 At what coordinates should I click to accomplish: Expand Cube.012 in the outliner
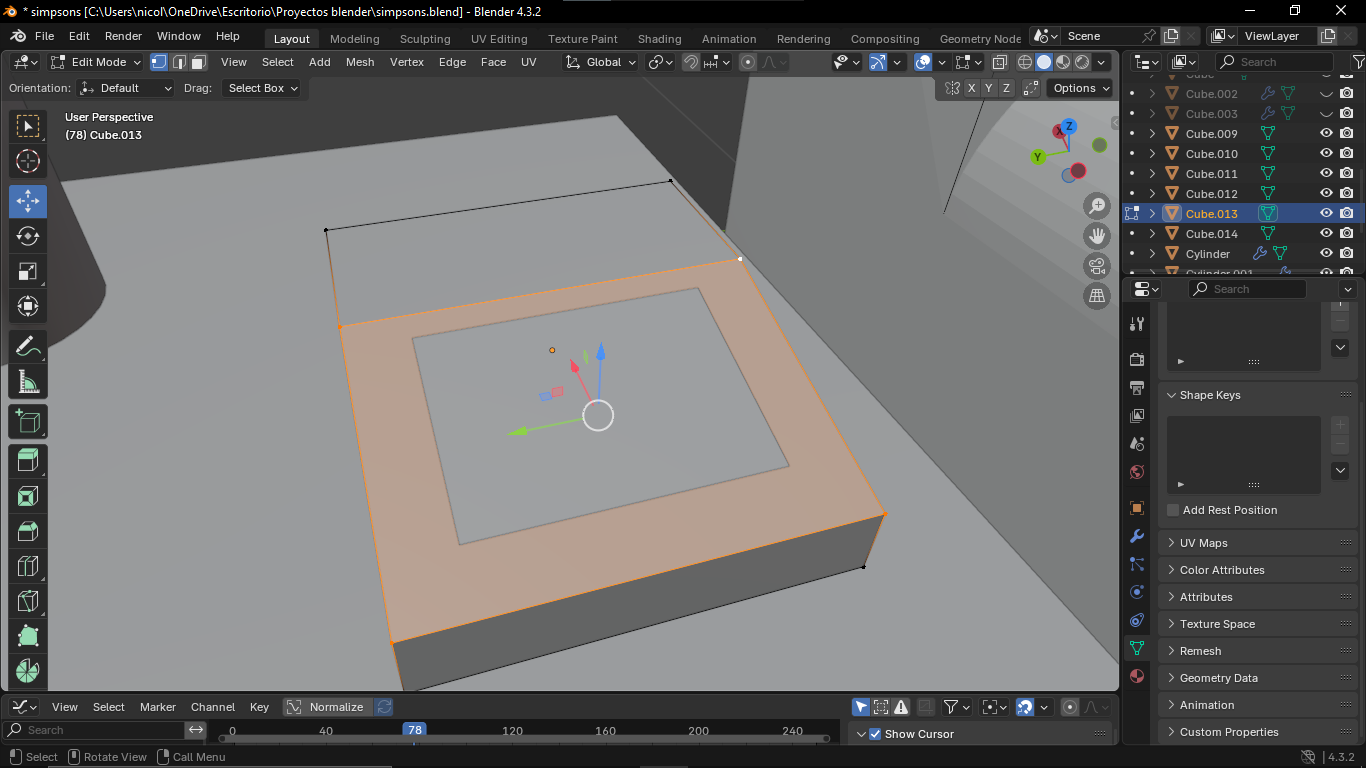tap(1152, 194)
